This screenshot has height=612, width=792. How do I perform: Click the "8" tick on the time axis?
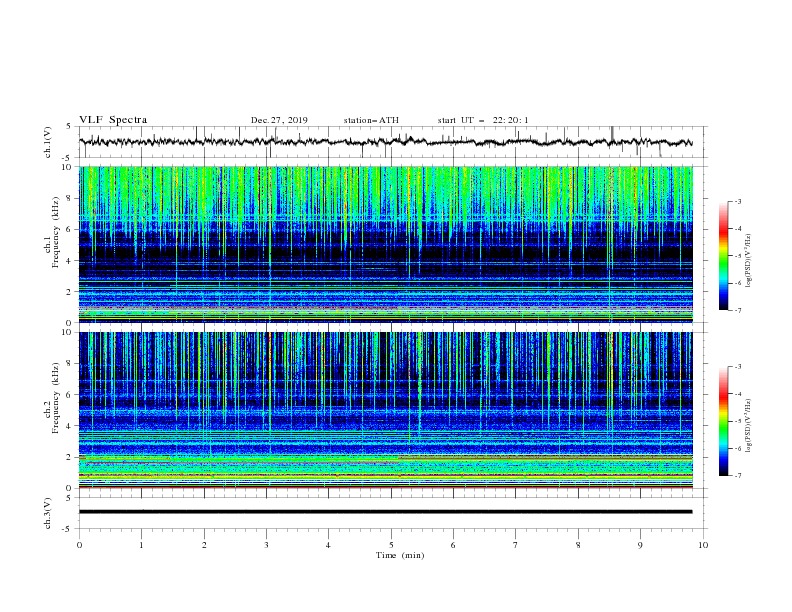[x=578, y=545]
